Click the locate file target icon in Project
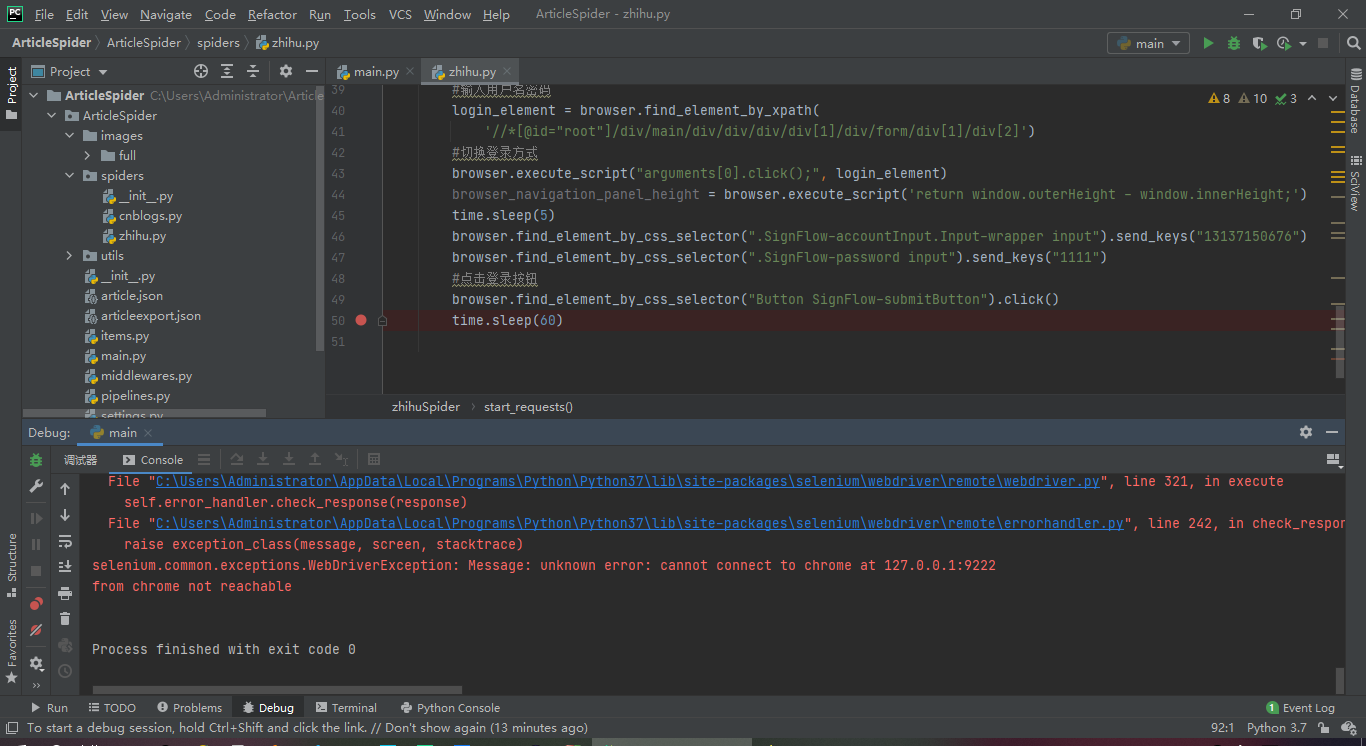The image size is (1366, 746). [x=201, y=71]
